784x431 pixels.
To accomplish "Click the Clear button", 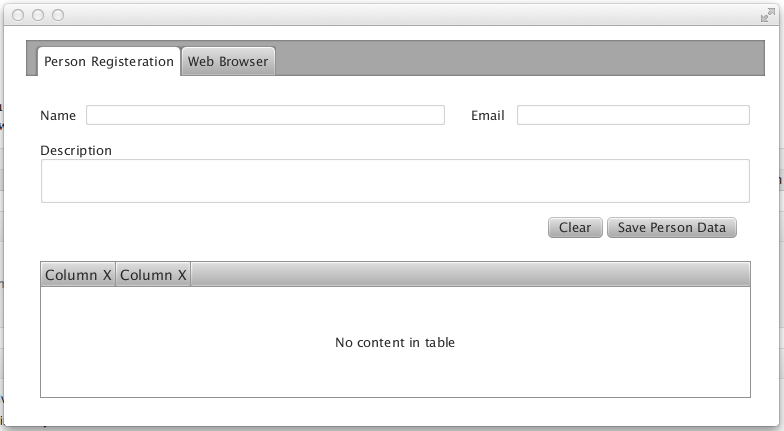I will (x=575, y=228).
